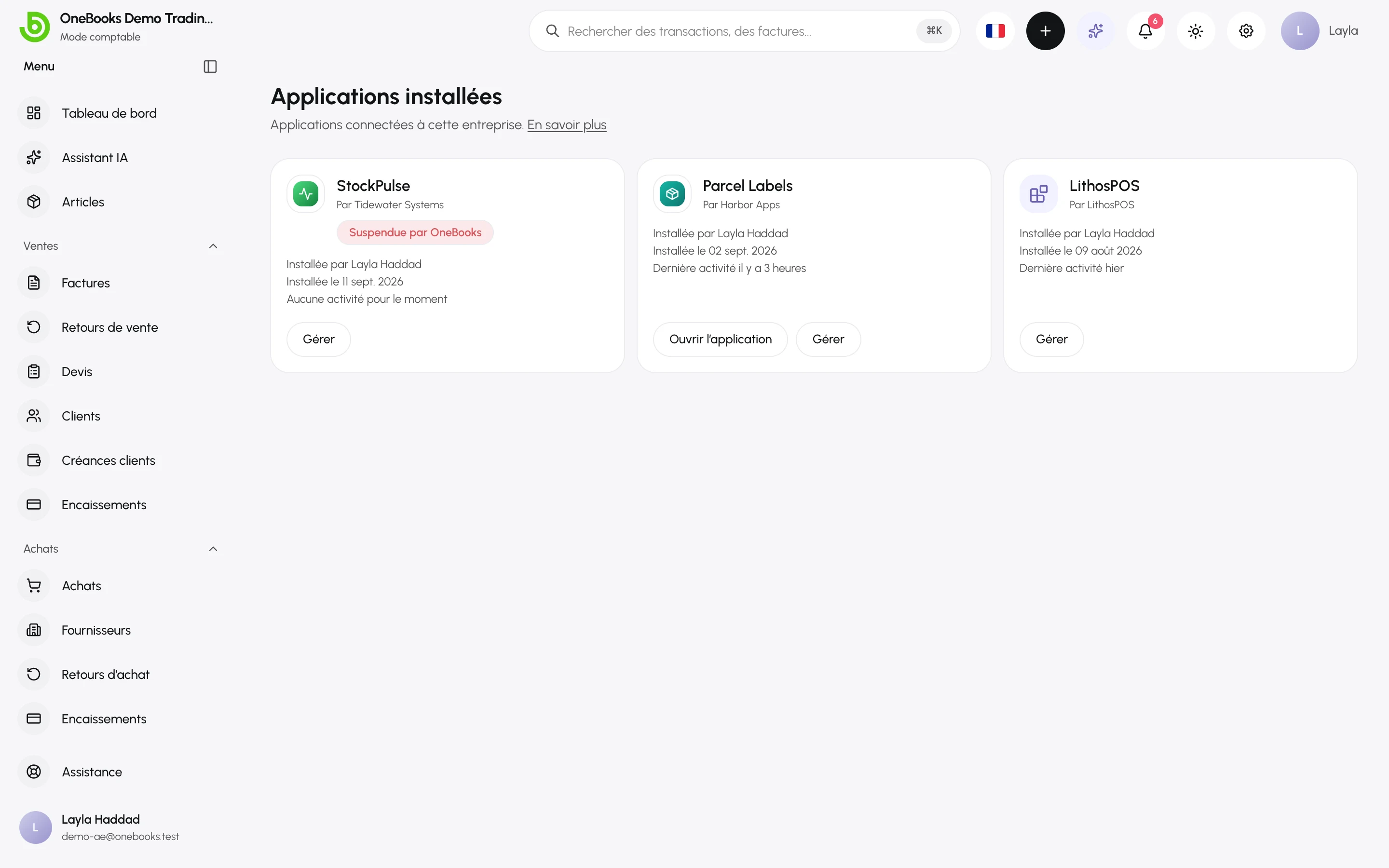1389x868 pixels.
Task: Click the LithosPOS app icon
Action: pos(1039,194)
